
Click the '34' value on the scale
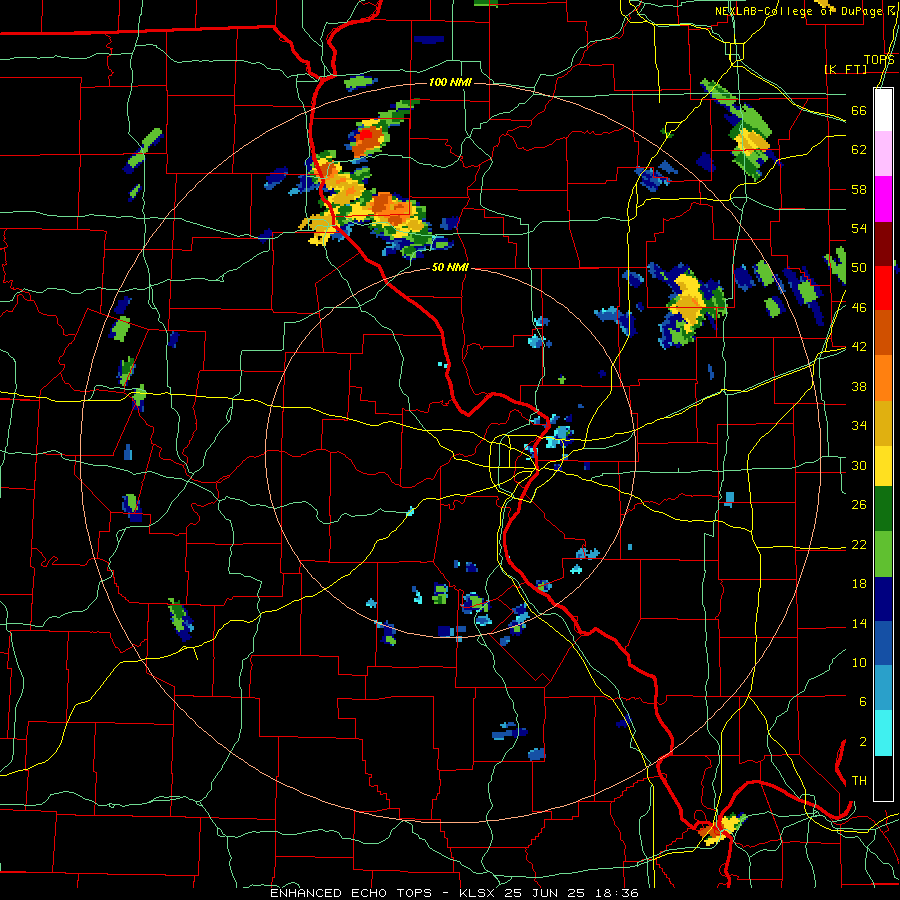tap(859, 425)
